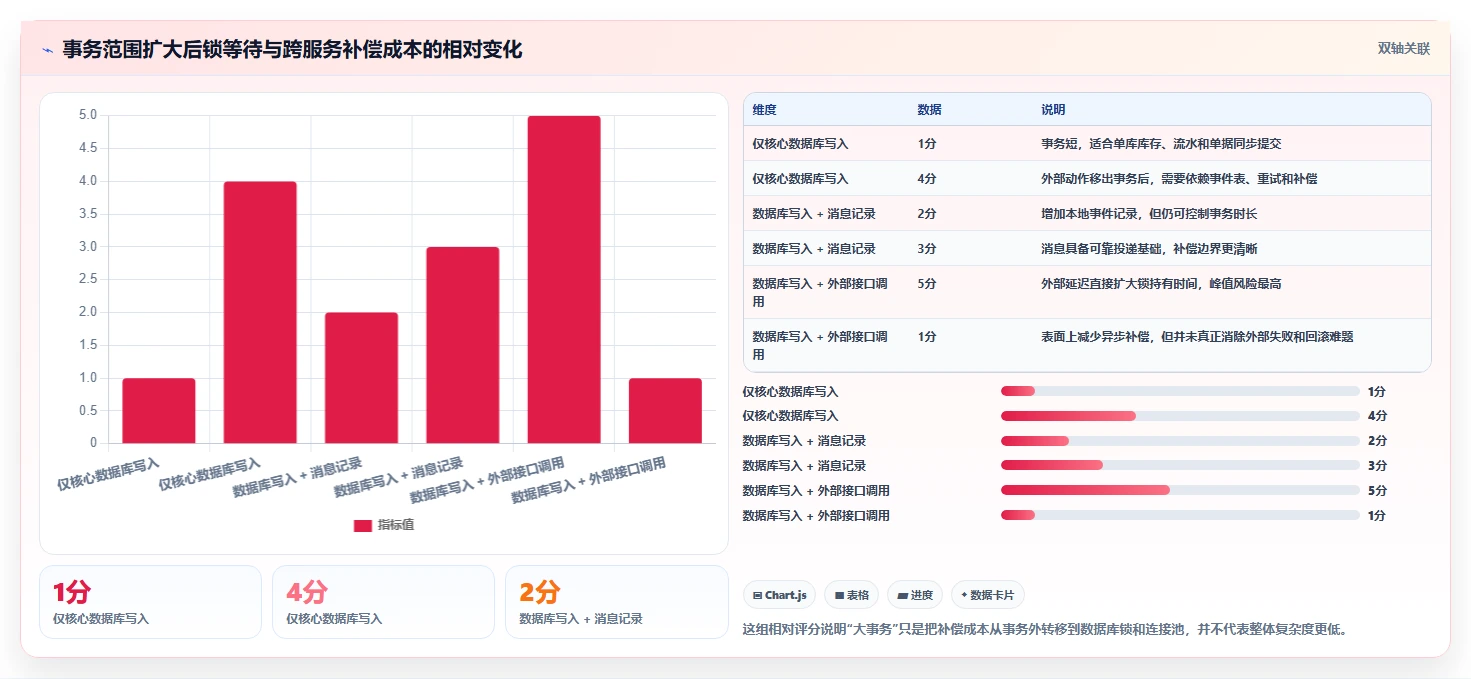Click the 4分 value in the table
Viewport: 1471px width, 679px height.
coord(927,179)
